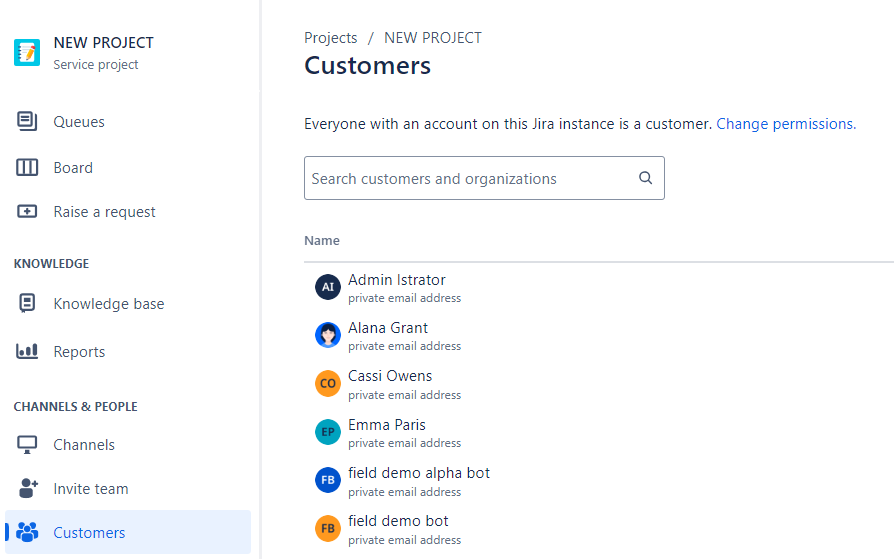This screenshot has width=894, height=559.
Task: Click Alana Grant's avatar picture
Action: [x=328, y=335]
